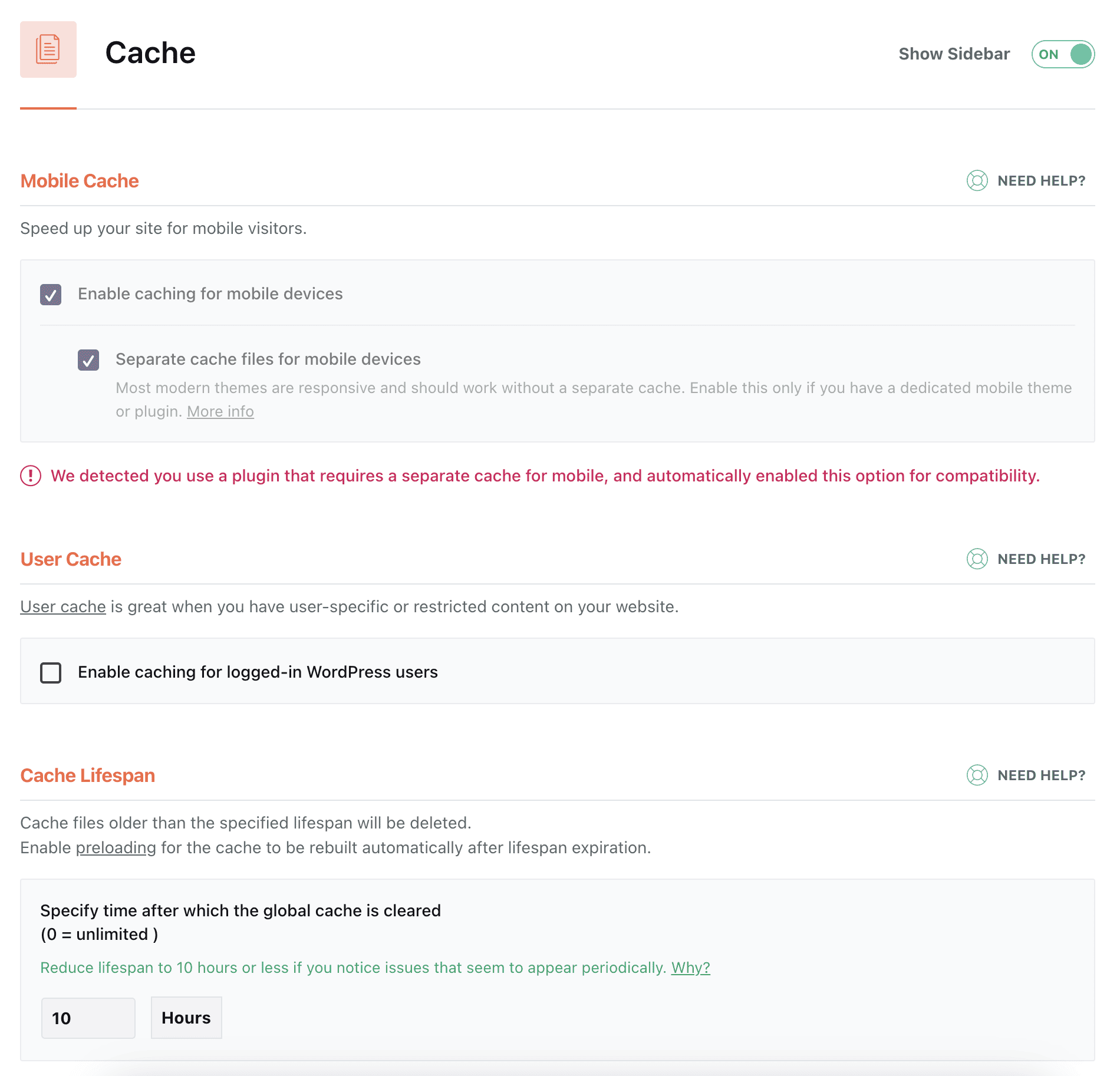Focus the cache lifespan value field
The width and height of the screenshot is (1120, 1076).
point(88,1018)
